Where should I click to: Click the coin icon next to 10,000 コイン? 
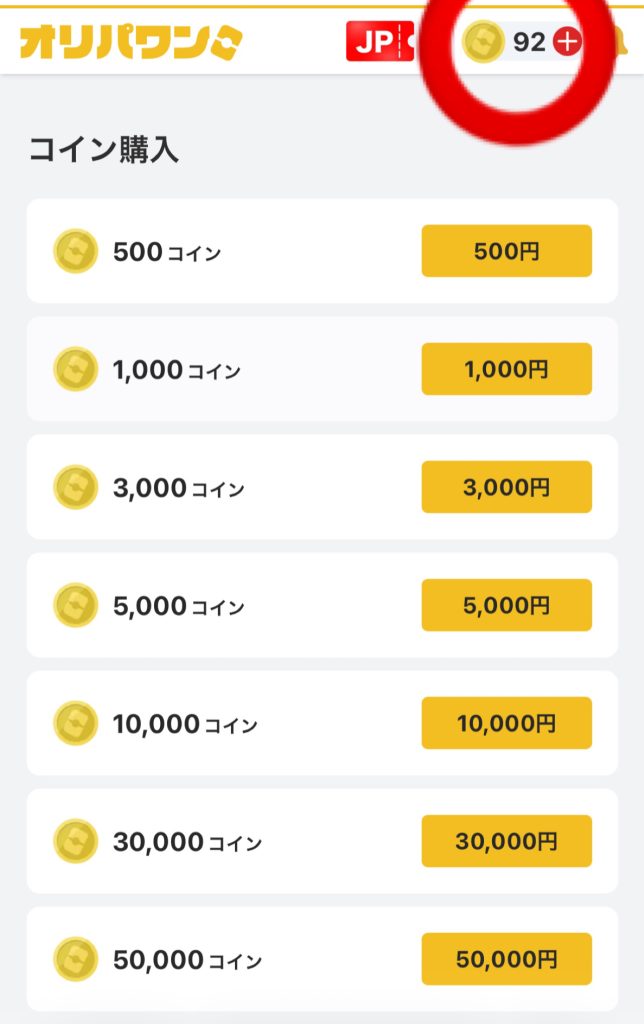tap(75, 723)
